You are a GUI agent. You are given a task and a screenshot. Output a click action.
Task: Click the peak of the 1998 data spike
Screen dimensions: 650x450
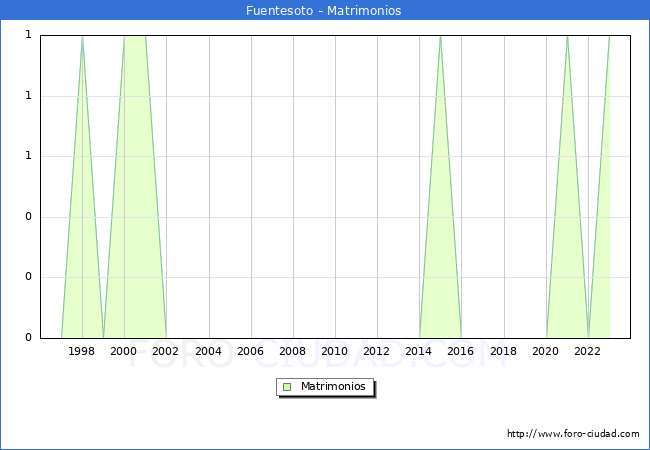pos(82,36)
